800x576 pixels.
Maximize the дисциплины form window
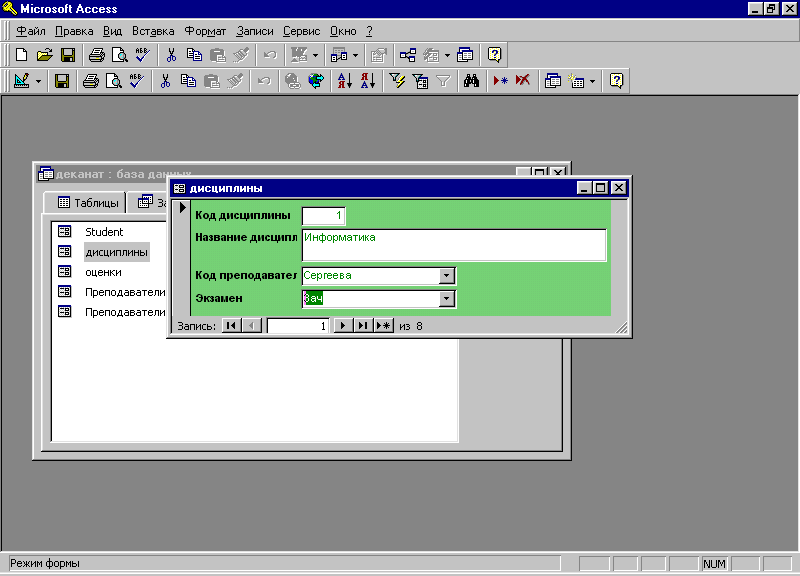(x=601, y=188)
